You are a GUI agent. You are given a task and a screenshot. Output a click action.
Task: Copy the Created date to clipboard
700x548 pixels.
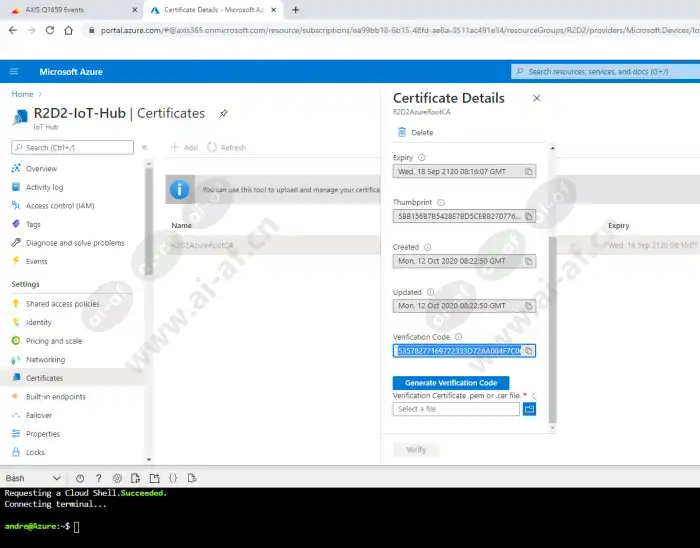coord(529,261)
